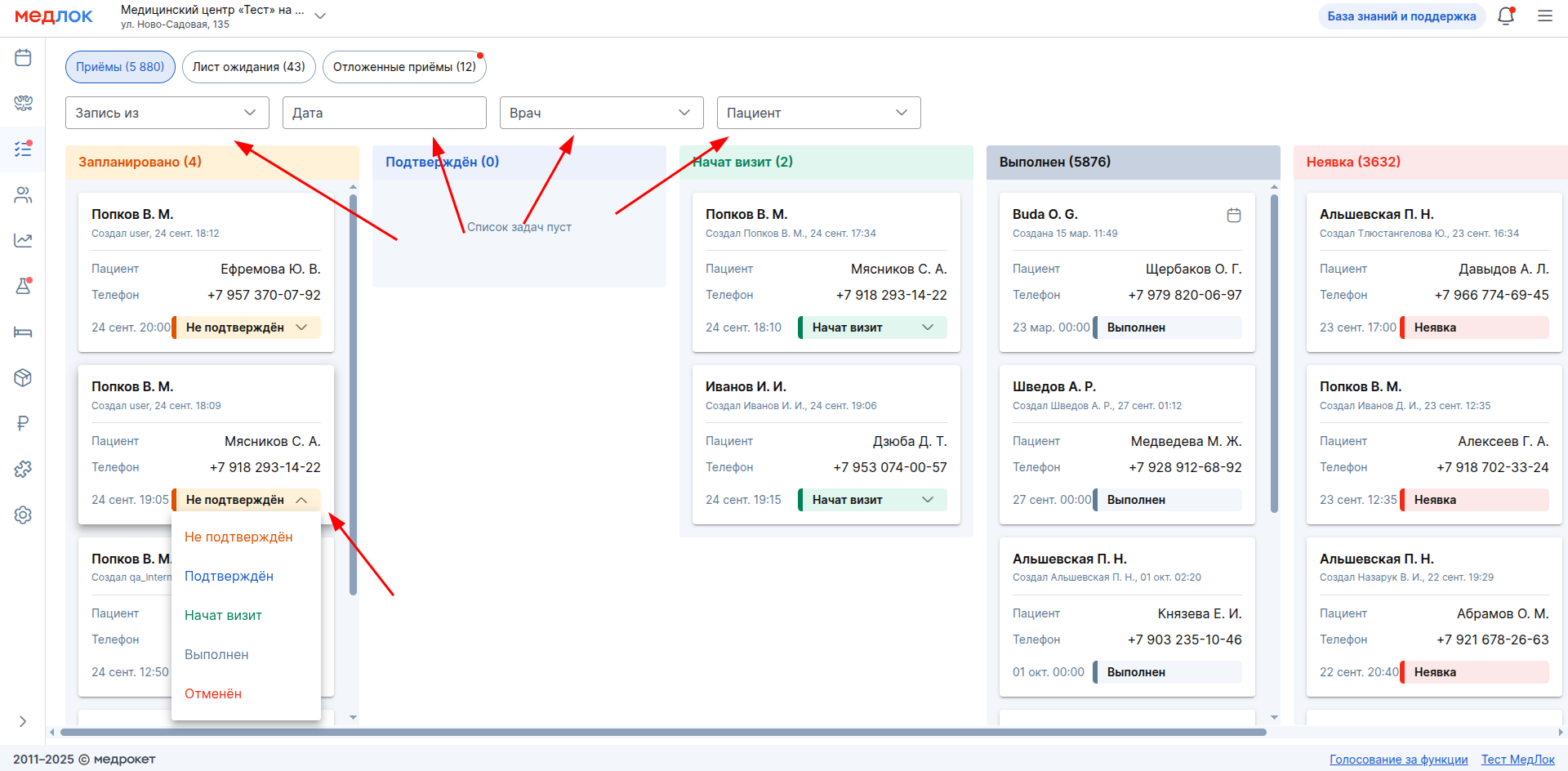Viewport: 1568px width, 771px height.
Task: Click the notification bell icon
Action: pos(1506,16)
